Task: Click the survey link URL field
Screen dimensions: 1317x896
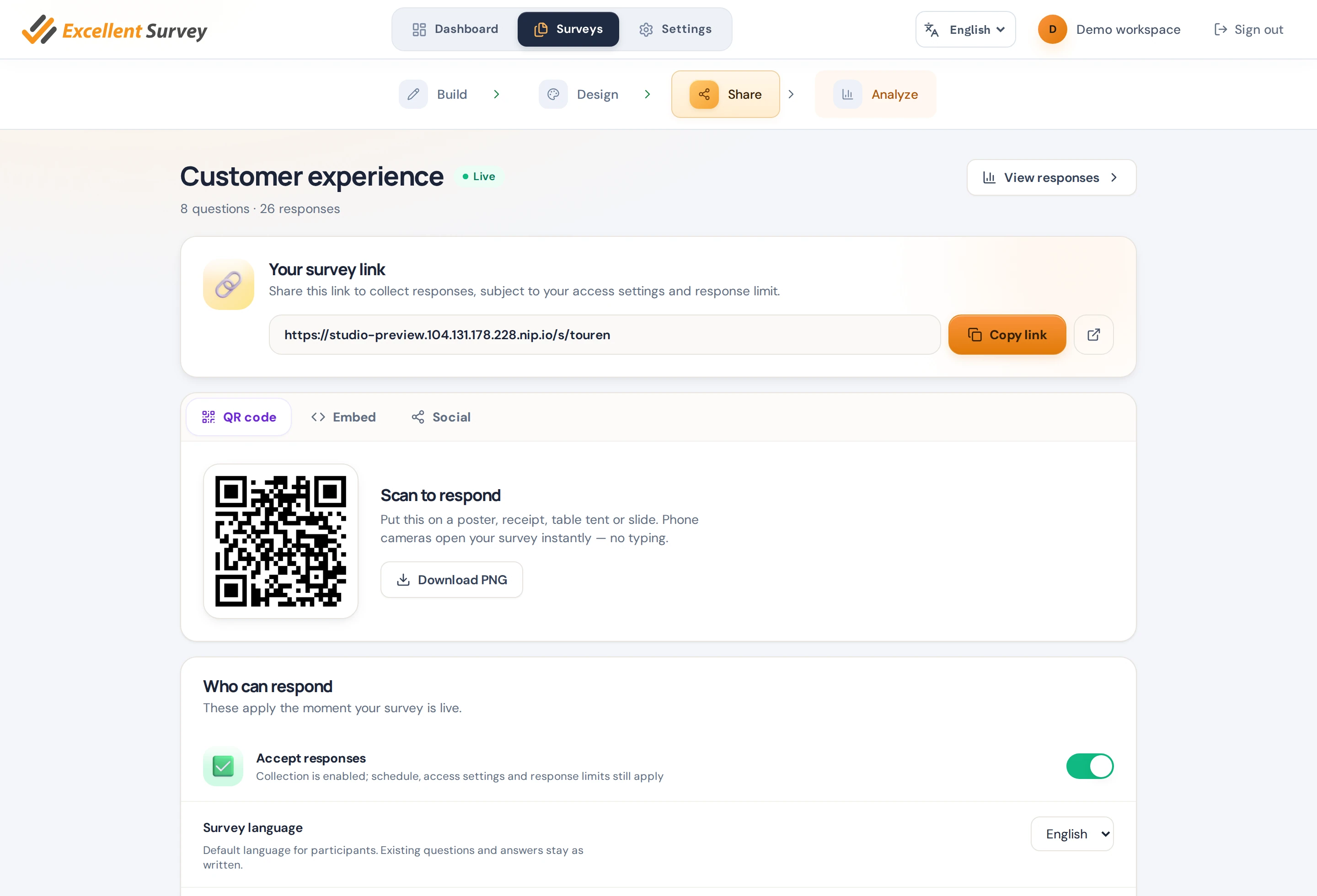Action: coord(604,335)
